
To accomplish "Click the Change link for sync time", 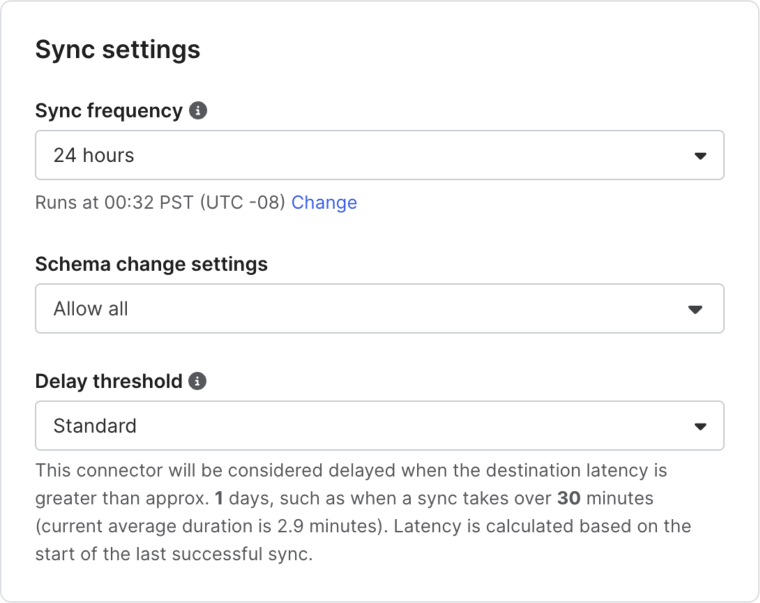I will pyautogui.click(x=324, y=202).
